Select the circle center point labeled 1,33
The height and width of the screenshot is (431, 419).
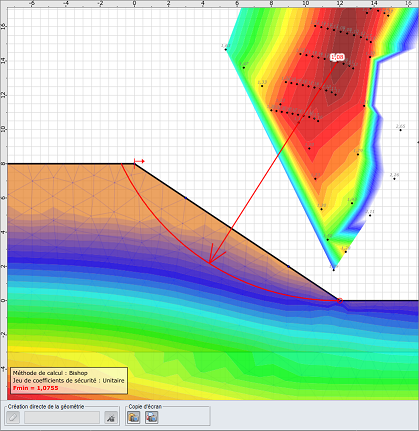pos(262,86)
